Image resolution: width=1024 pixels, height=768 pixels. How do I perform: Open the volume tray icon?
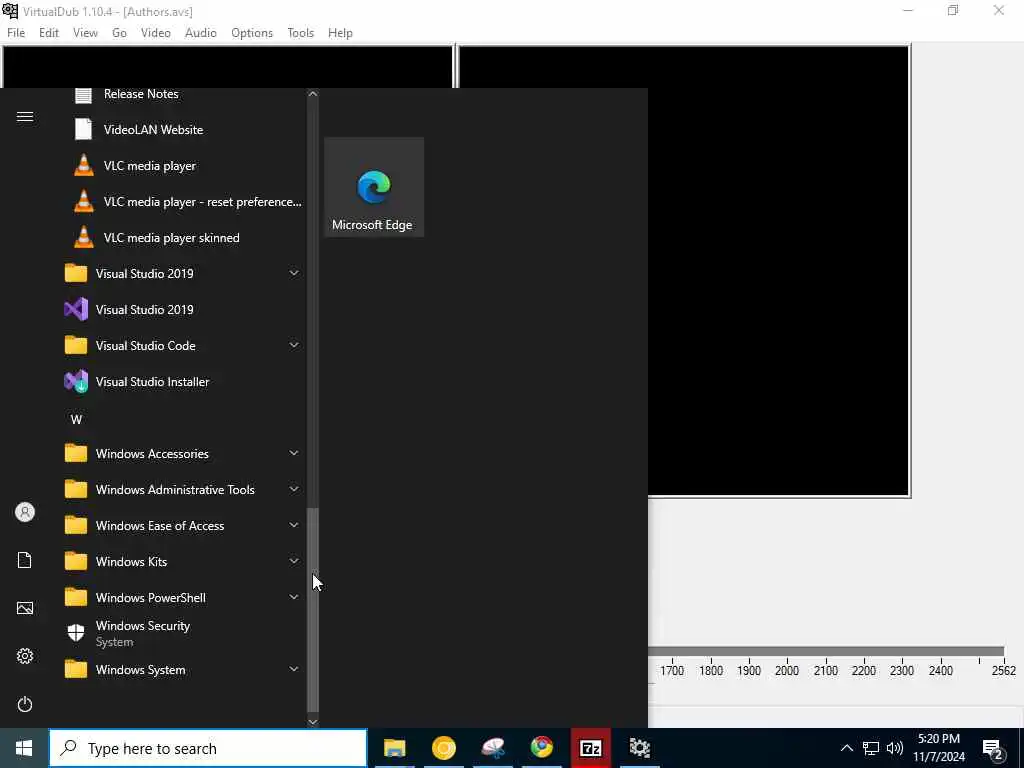click(x=894, y=748)
